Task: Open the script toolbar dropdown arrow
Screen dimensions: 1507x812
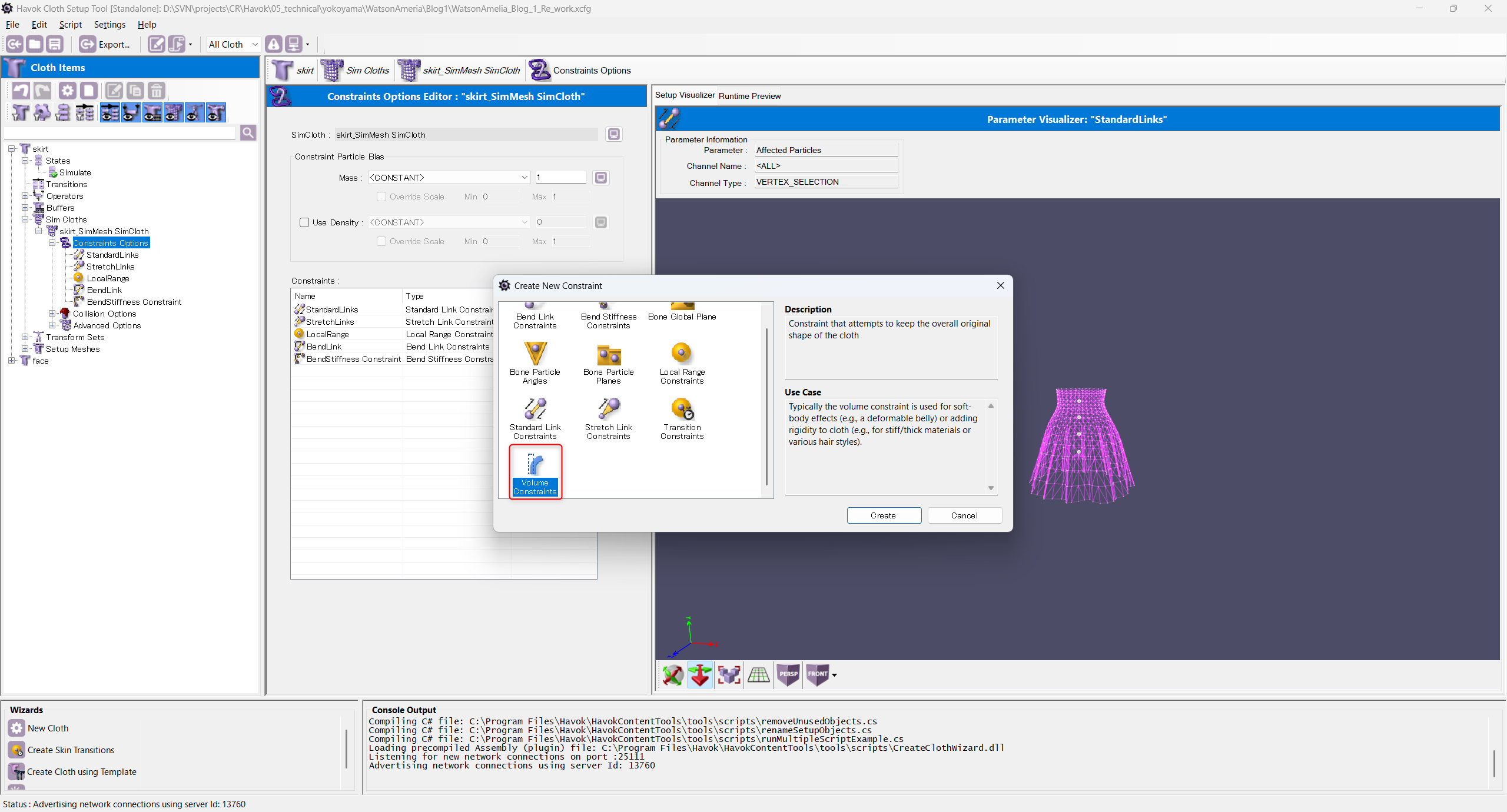Action: tap(190, 44)
